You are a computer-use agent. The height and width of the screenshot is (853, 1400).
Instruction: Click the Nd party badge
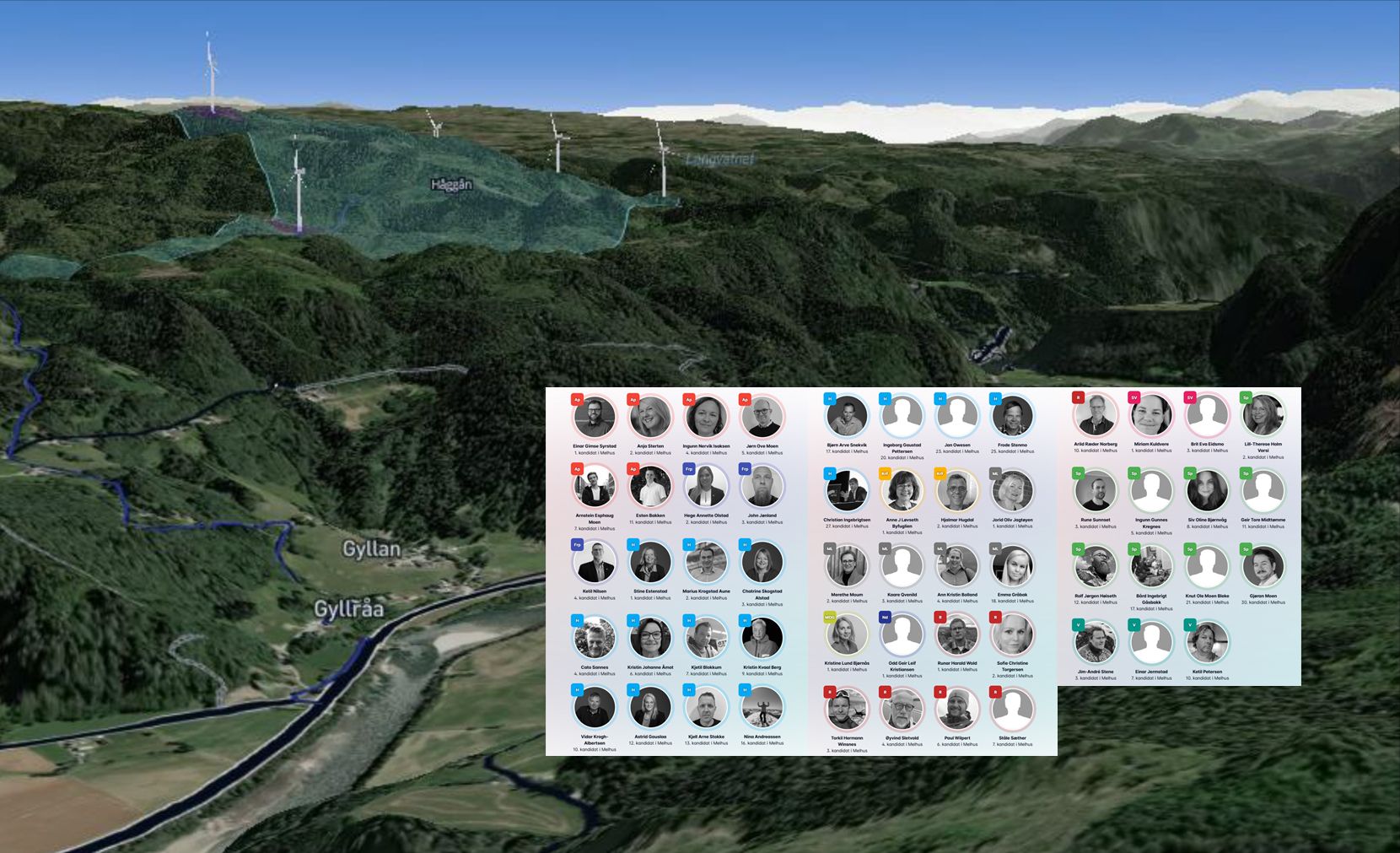(x=885, y=618)
